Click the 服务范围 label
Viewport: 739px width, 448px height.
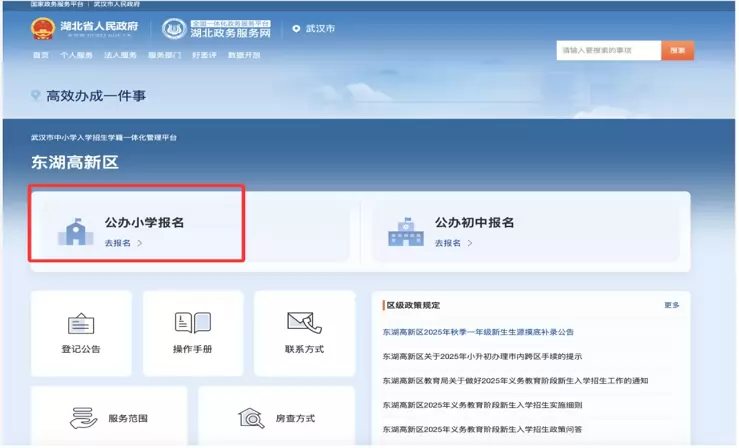coord(128,418)
